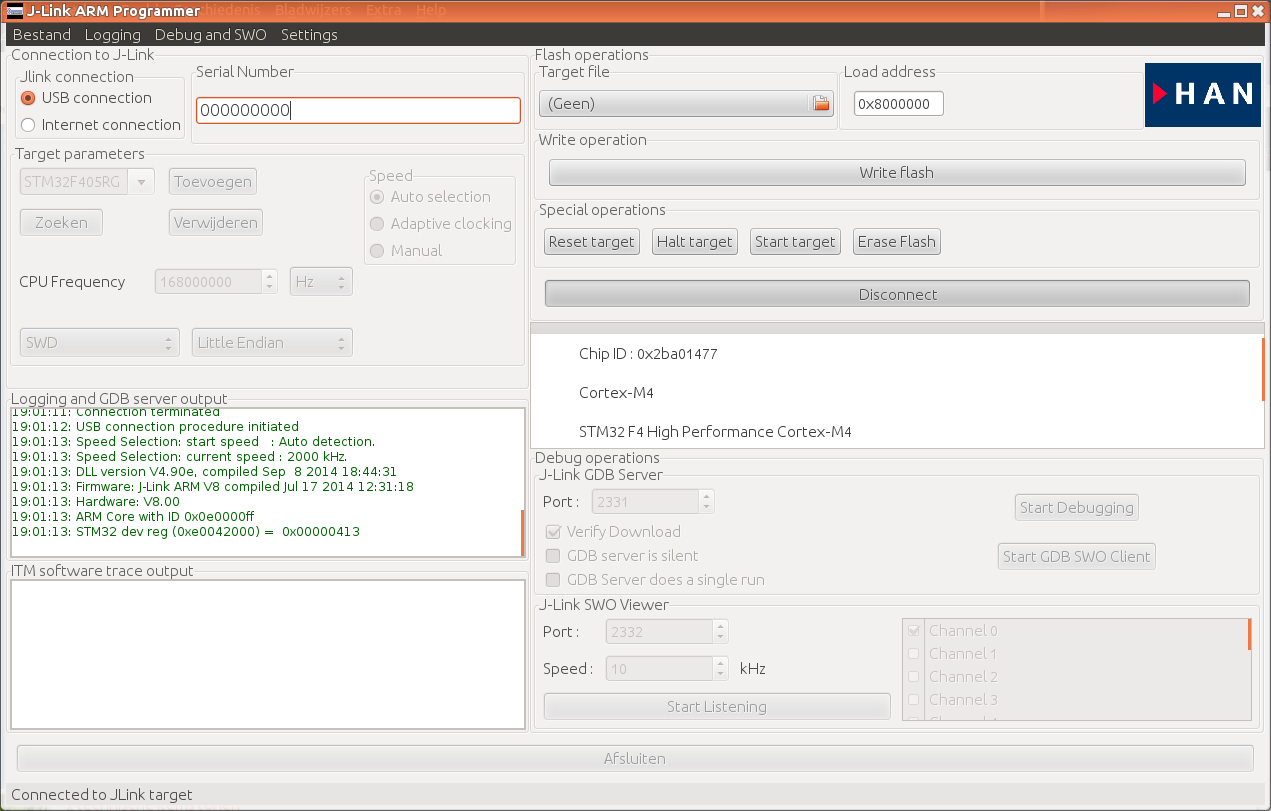
Task: Click the Toevoegen button
Action: [212, 182]
